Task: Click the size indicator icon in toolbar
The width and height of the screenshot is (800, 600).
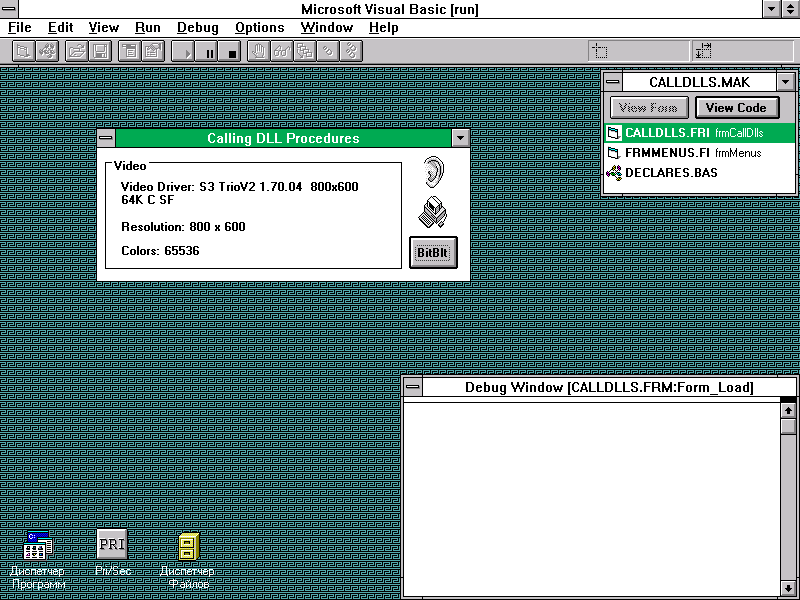Action: pyautogui.click(x=704, y=51)
